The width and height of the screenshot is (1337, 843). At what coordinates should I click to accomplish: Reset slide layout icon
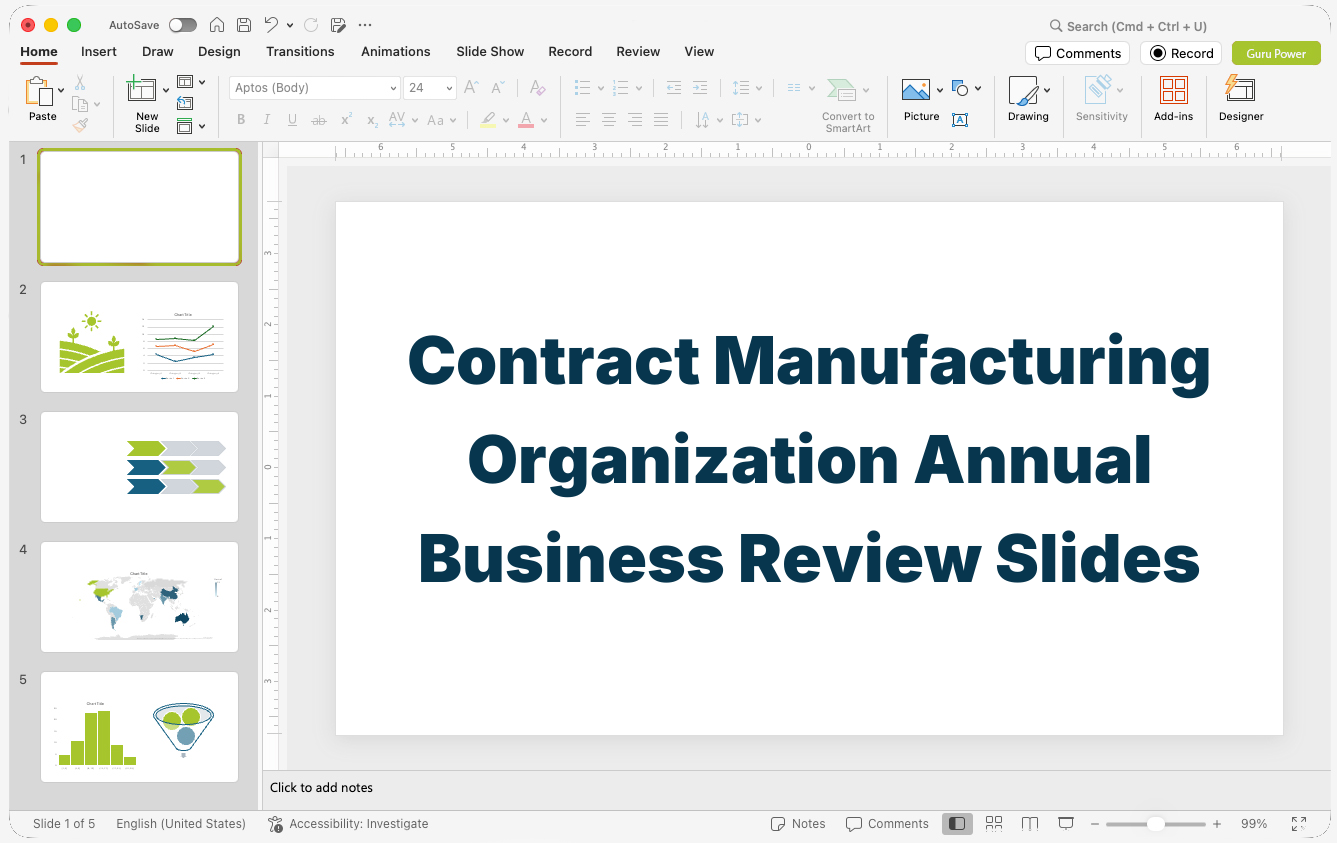(x=185, y=103)
